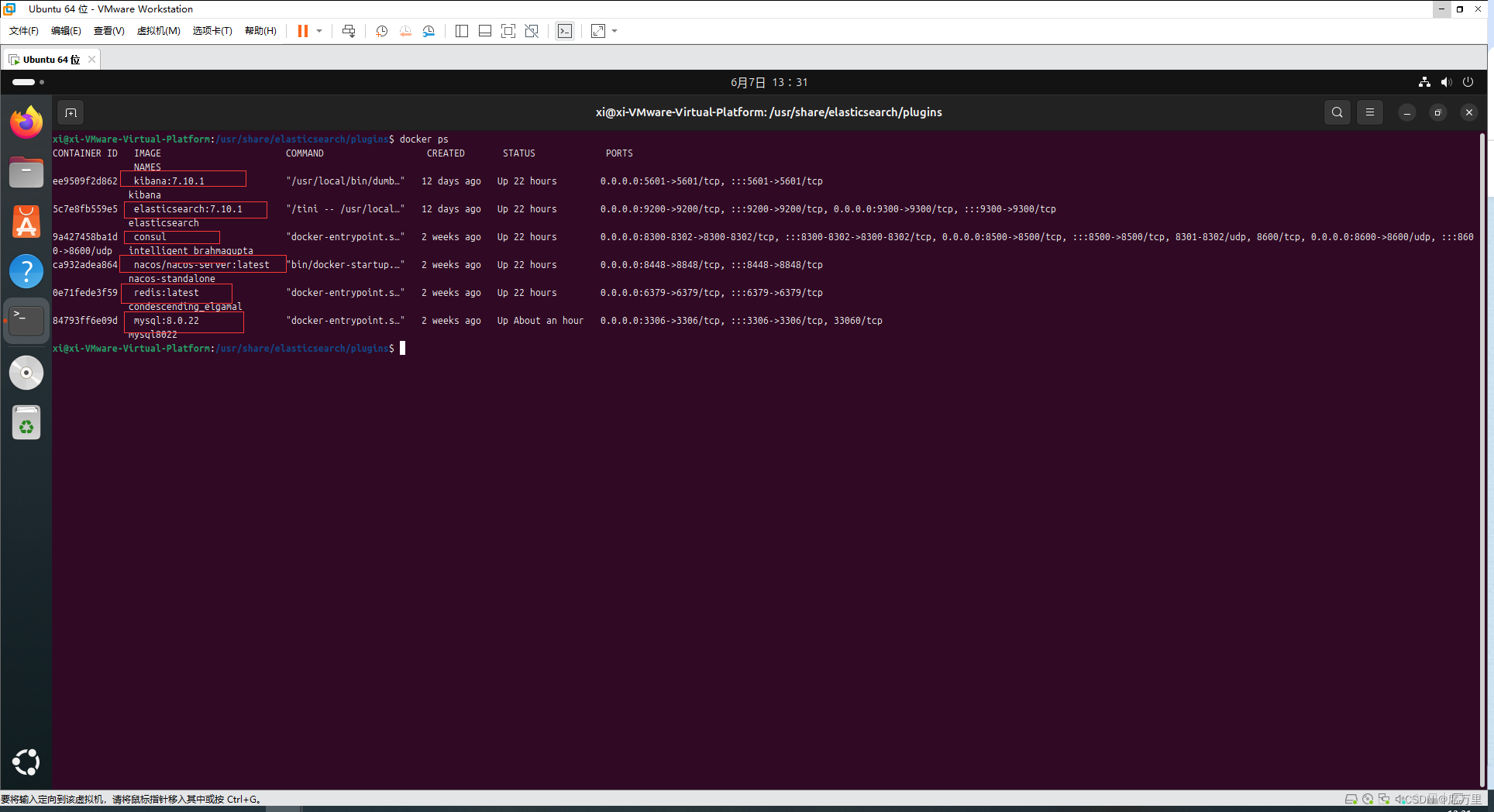
Task: Click the VMware sound card status icon
Action: pyautogui.click(x=1399, y=799)
